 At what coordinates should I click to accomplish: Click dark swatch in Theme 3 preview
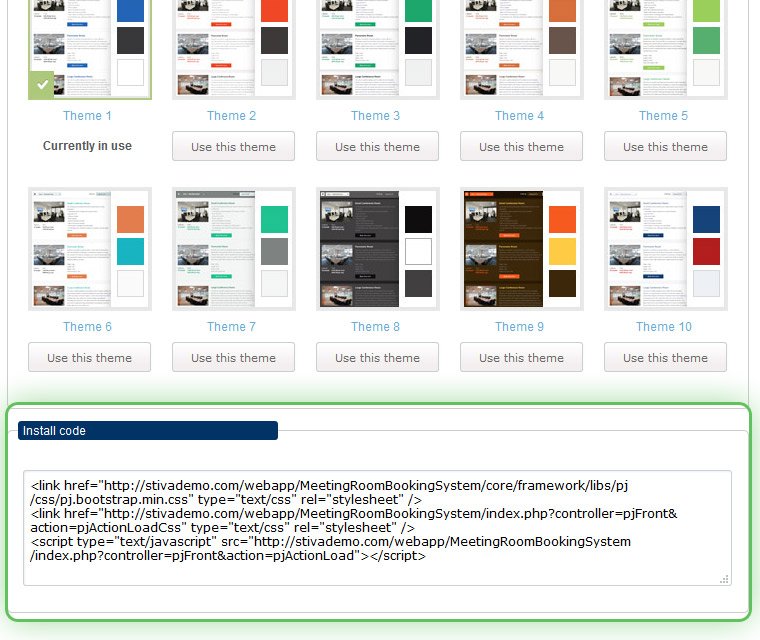418,40
